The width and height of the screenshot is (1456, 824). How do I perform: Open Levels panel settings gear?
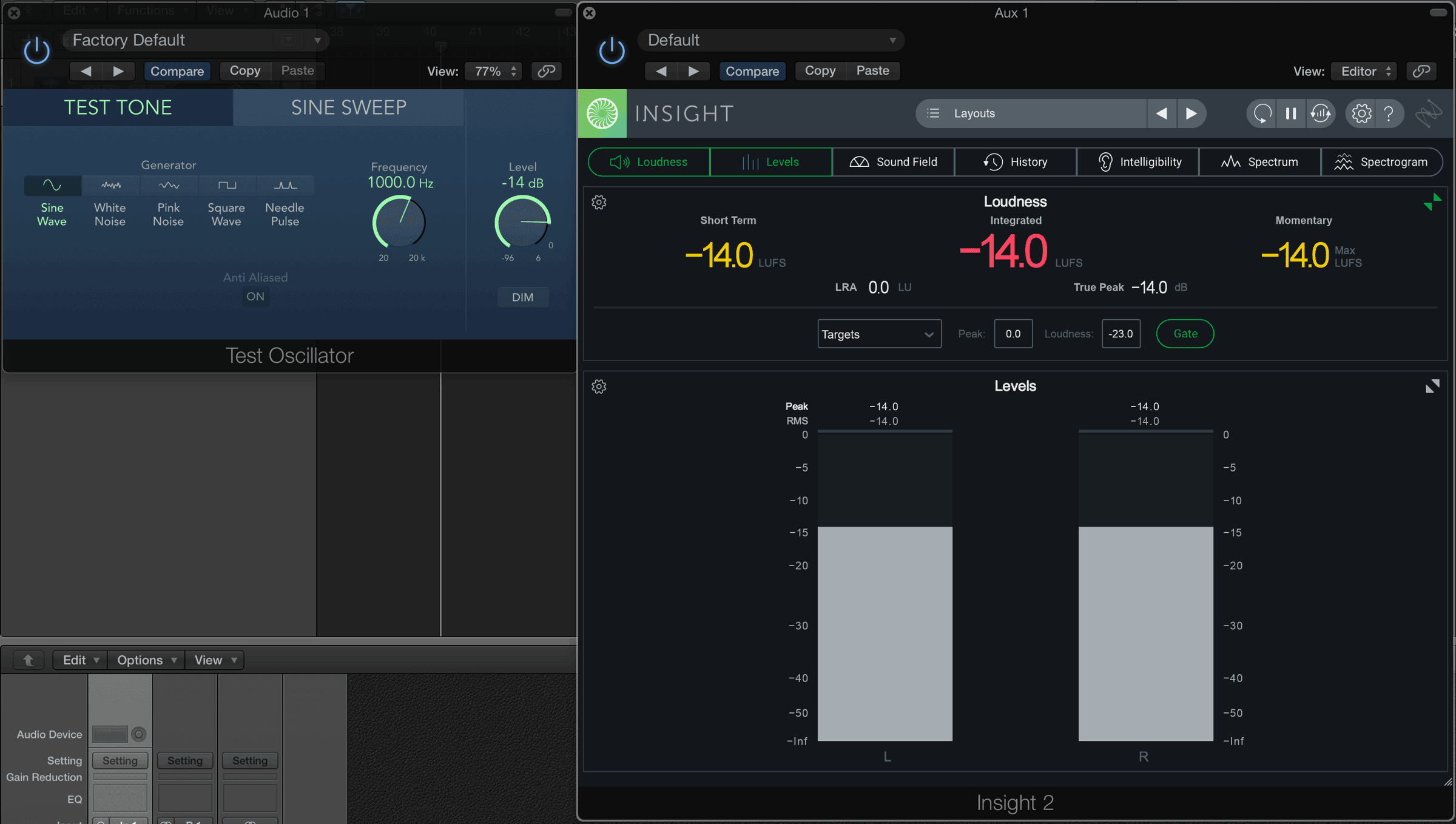point(599,387)
